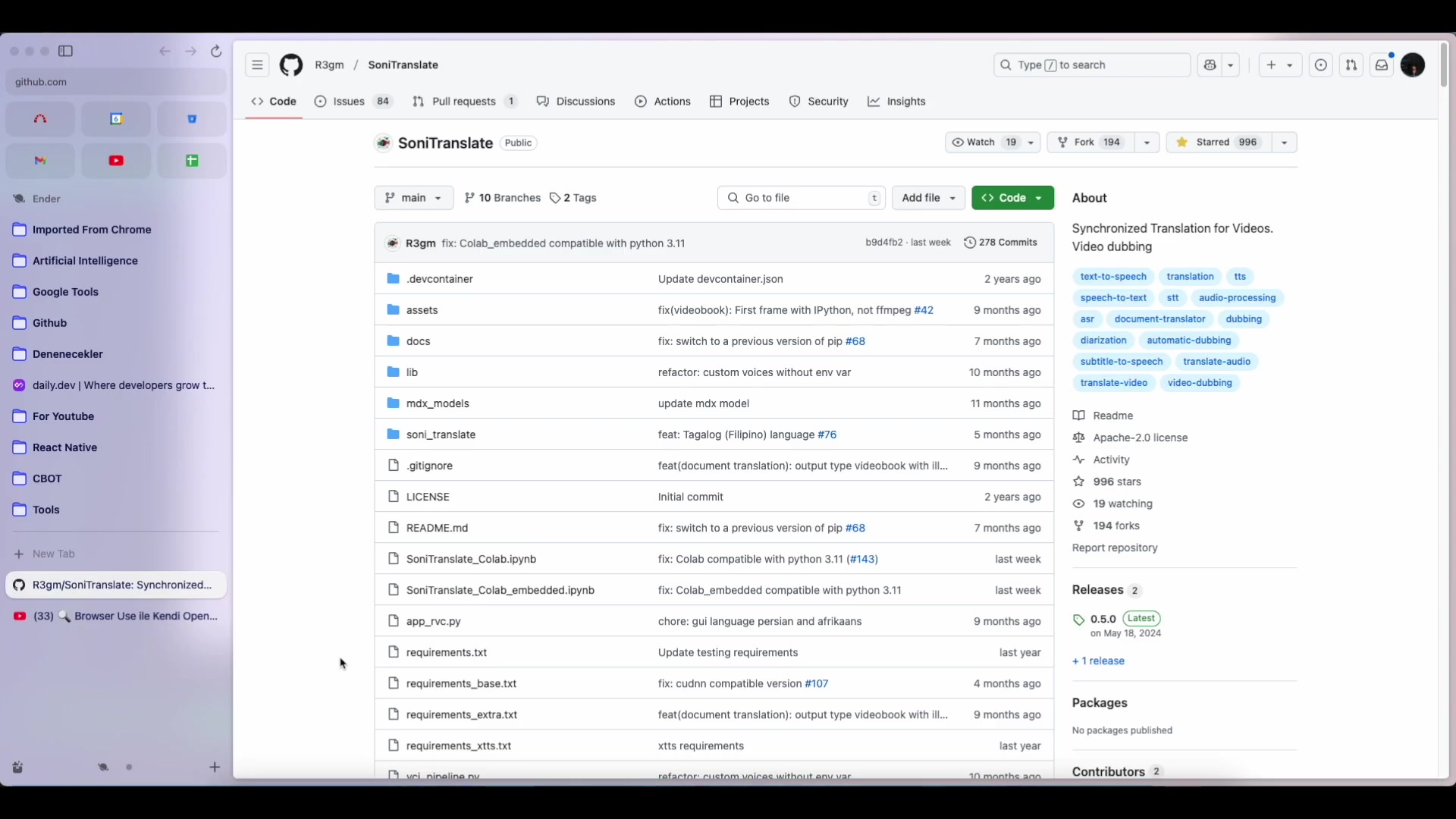Screen dimensions: 1456x819
Task: Open the Insights tab
Action: pos(896,102)
